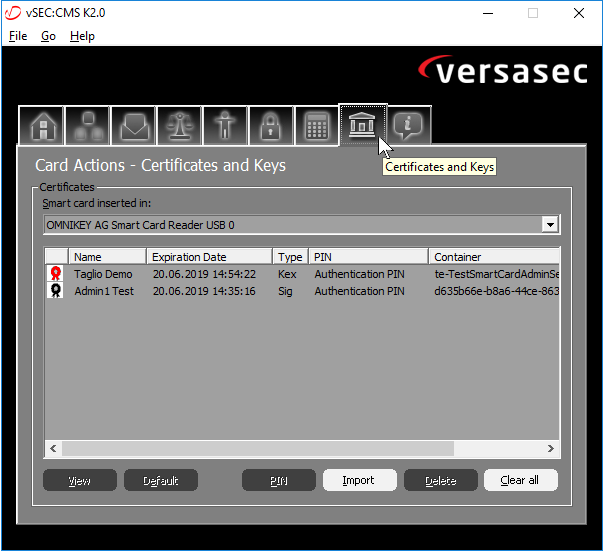Viewport: 603px width, 551px height.
Task: Open the File menu
Action: (18, 36)
